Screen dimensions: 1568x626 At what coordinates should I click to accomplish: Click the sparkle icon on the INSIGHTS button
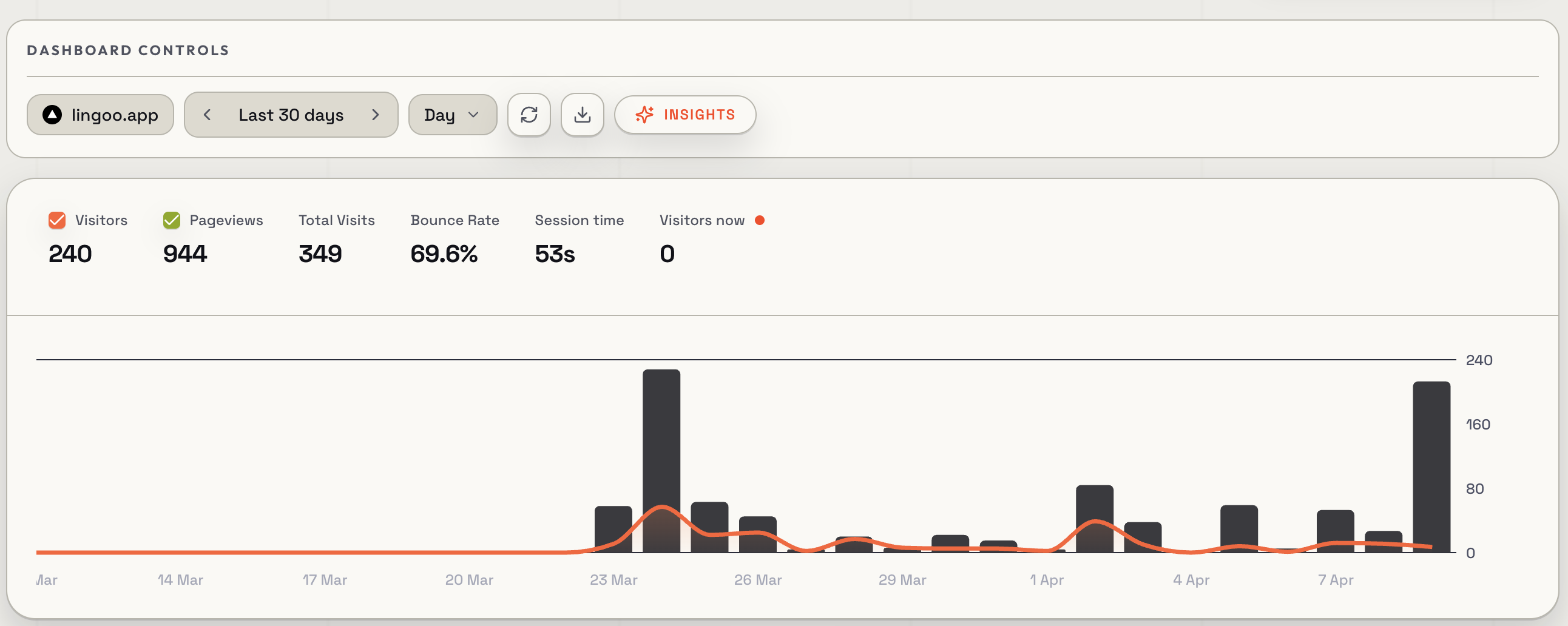pos(645,115)
